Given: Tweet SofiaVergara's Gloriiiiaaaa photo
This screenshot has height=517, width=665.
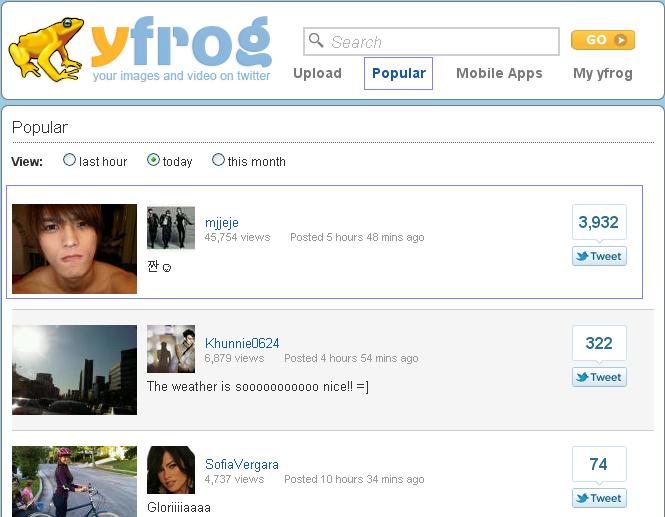Looking at the screenshot, I should 599,498.
